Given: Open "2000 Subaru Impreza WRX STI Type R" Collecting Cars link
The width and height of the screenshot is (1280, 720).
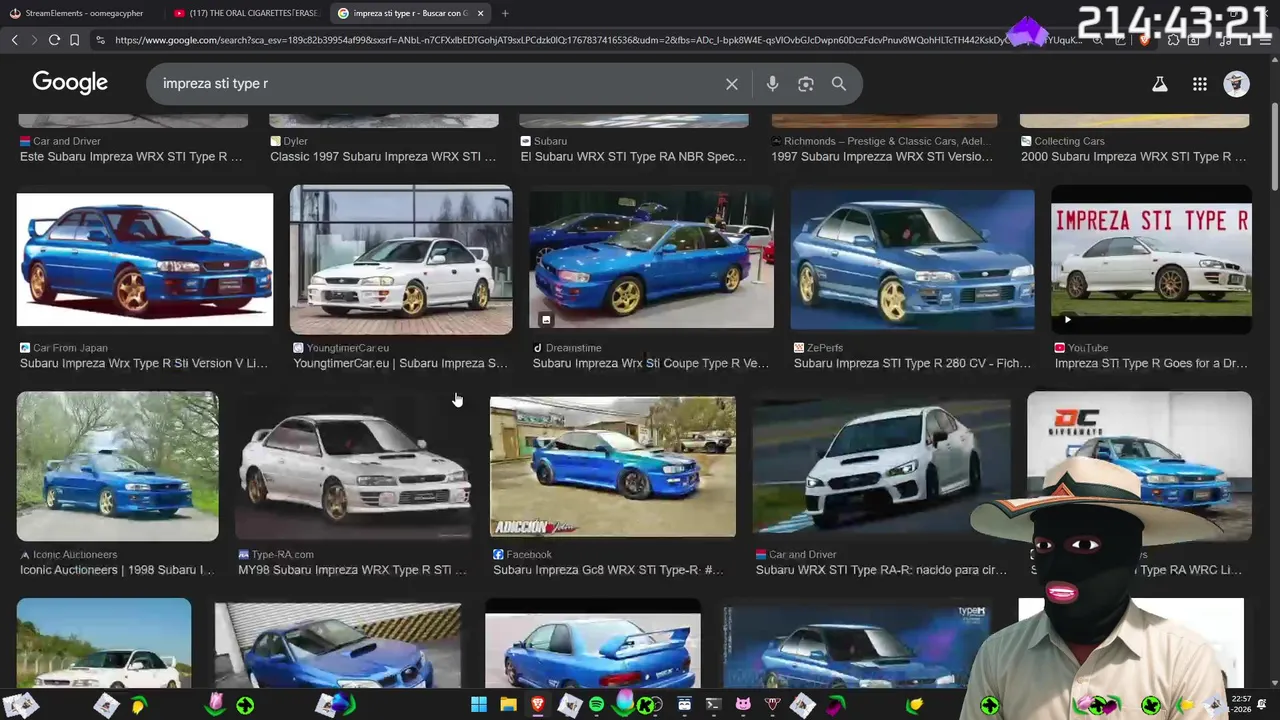Looking at the screenshot, I should coord(1133,157).
